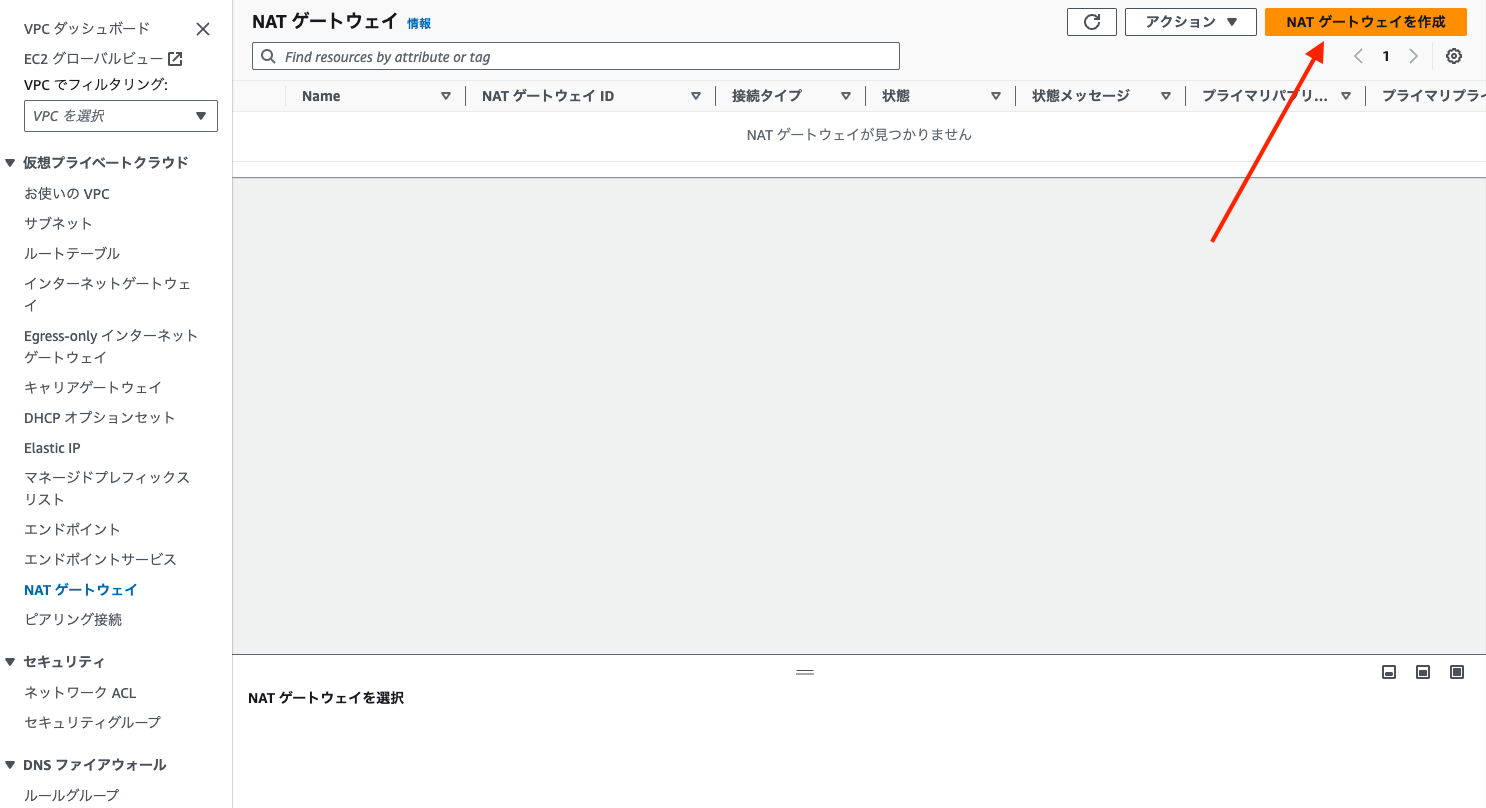Screen dimensions: 1486x808
Task: Navigate to サブネット
Action: pyautogui.click(x=58, y=223)
